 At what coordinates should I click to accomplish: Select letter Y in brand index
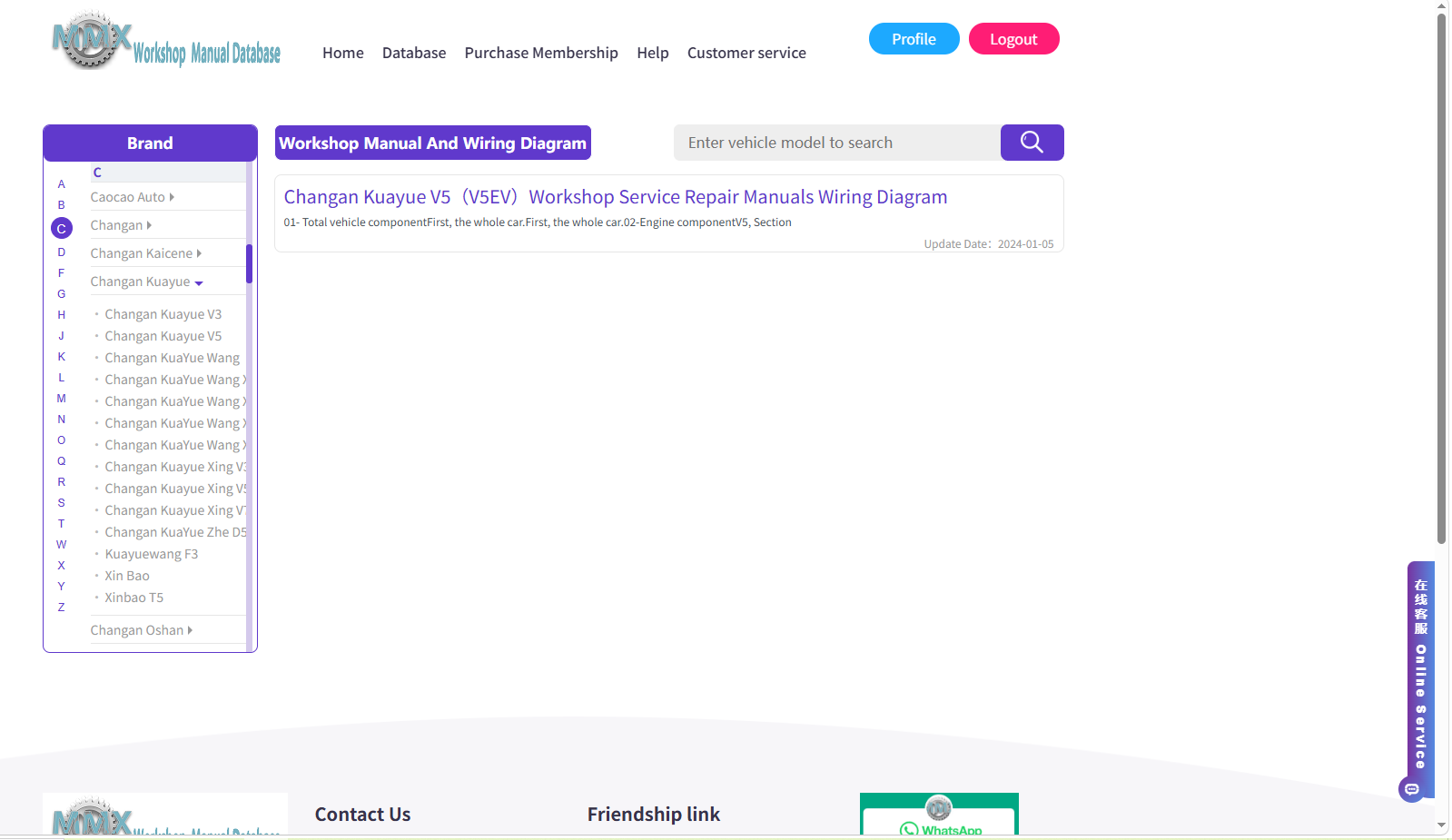coord(62,587)
